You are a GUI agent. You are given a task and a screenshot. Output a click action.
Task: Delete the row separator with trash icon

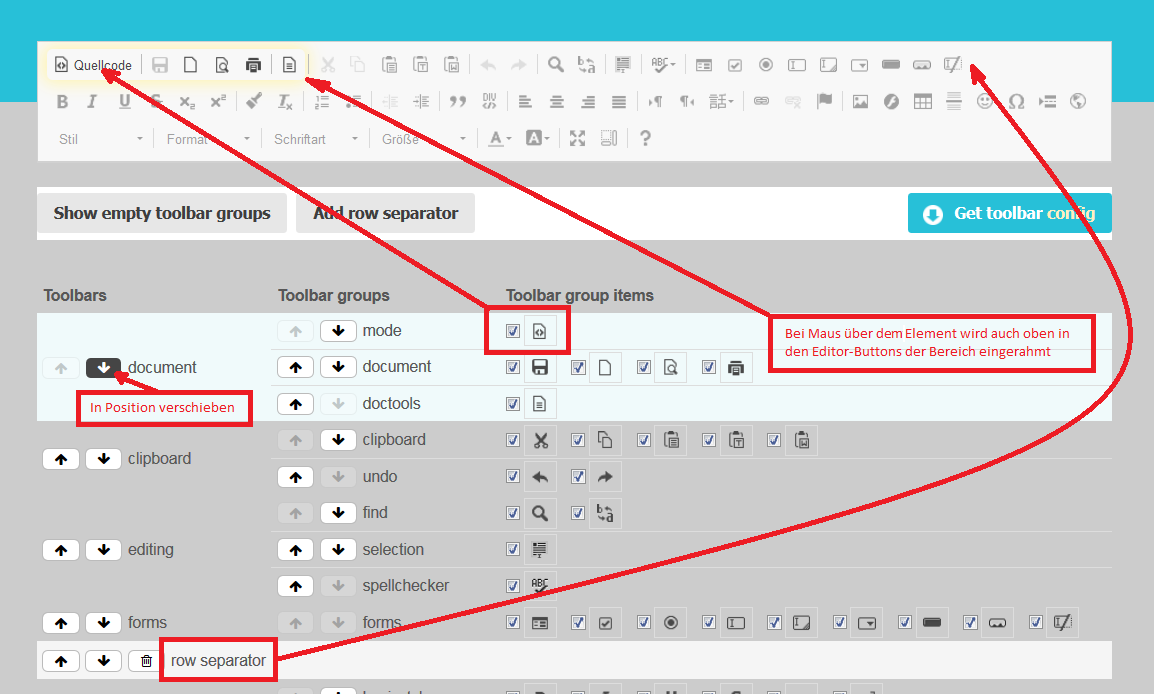click(x=146, y=661)
